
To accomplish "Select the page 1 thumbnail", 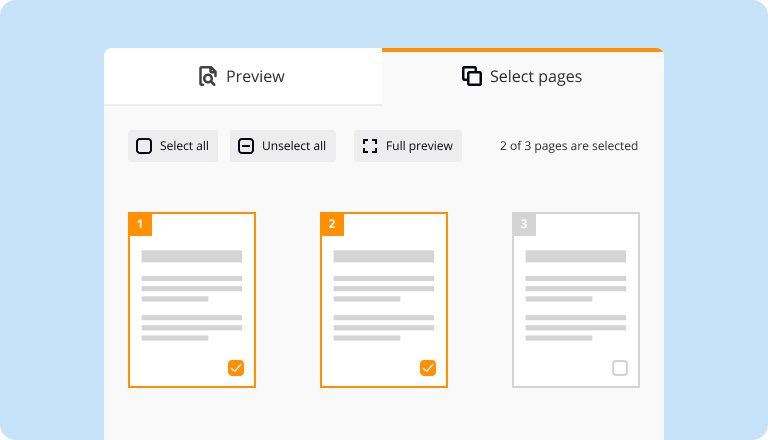I will click(x=191, y=300).
